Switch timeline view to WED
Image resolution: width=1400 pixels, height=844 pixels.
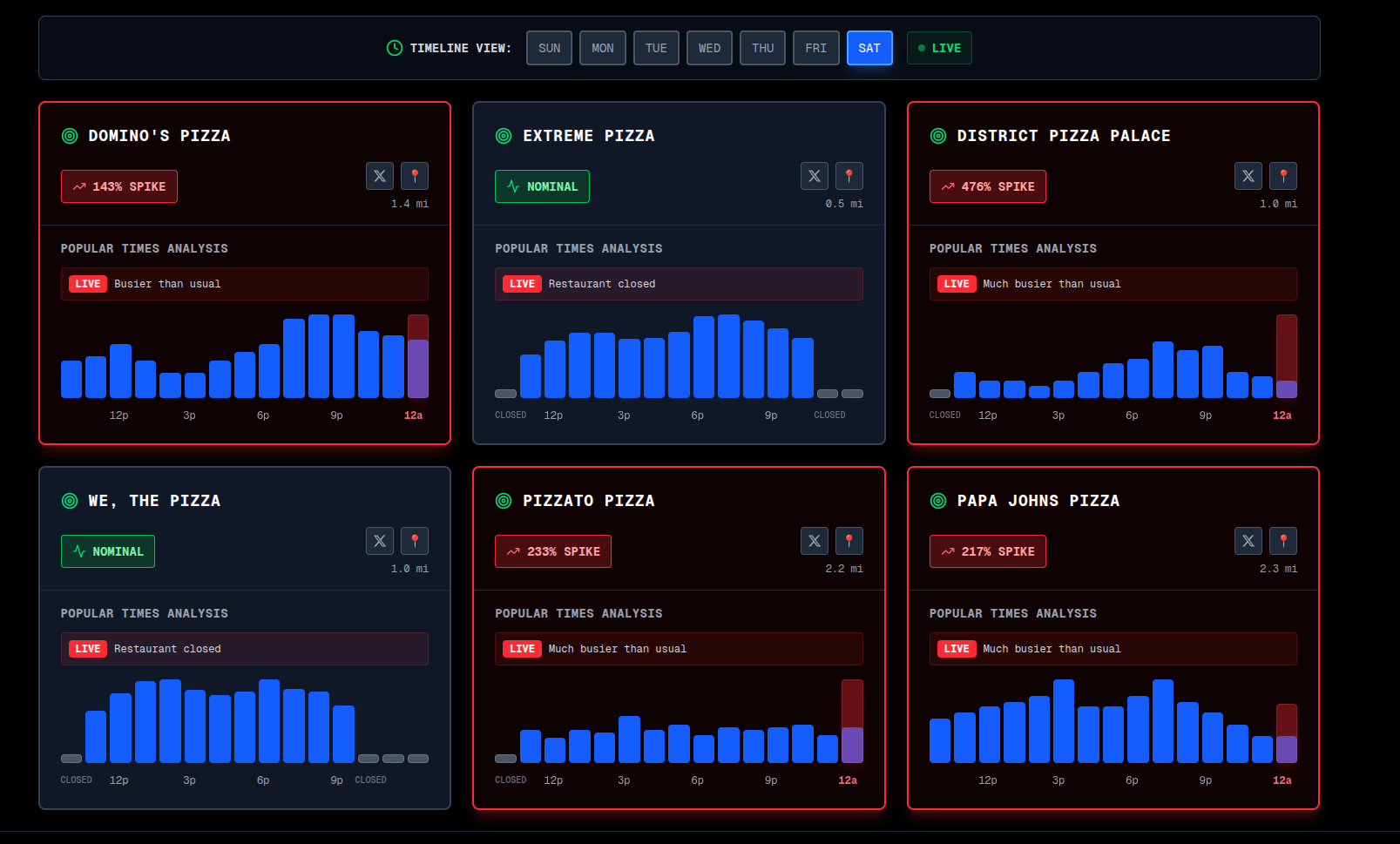click(709, 48)
